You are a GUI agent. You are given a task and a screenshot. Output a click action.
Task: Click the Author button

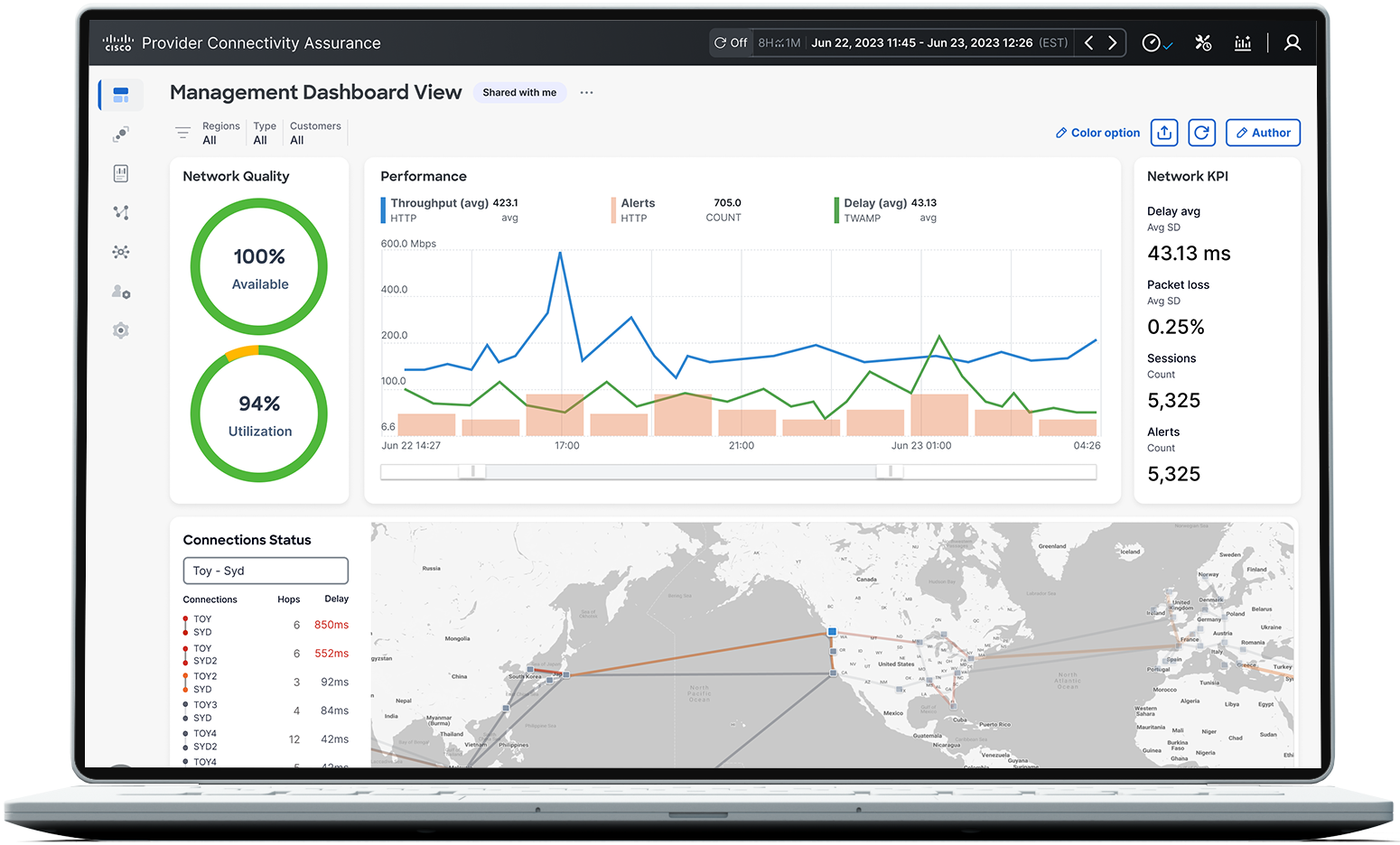(1263, 132)
